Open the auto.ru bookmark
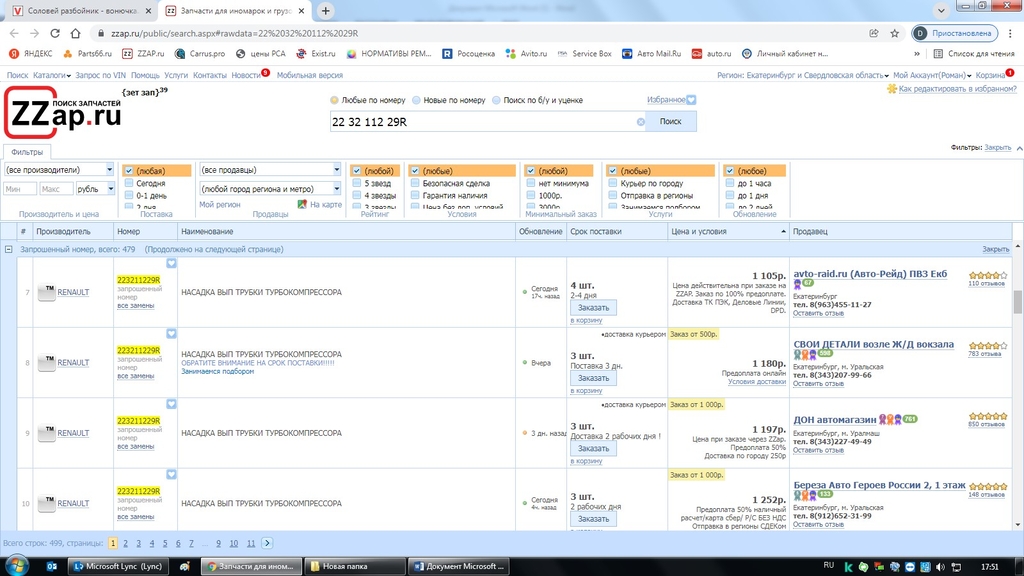This screenshot has width=1024, height=576. click(711, 54)
